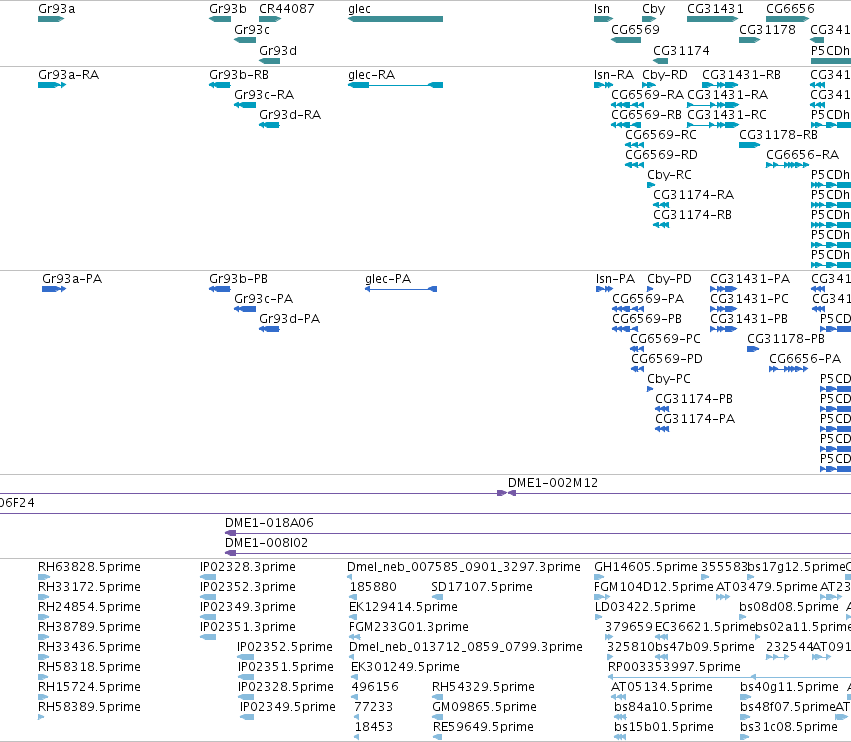The height and width of the screenshot is (742, 851).
Task: Click protein Gr93b-PB
Action: pyautogui.click(x=238, y=278)
